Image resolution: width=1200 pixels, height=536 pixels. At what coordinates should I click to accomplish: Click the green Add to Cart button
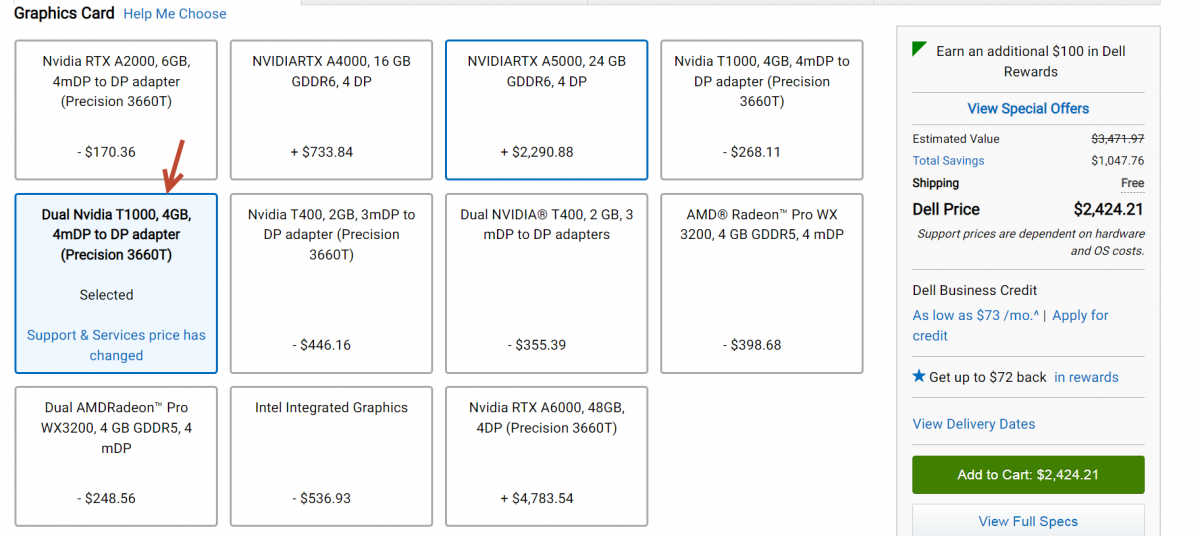pyautogui.click(x=1028, y=475)
